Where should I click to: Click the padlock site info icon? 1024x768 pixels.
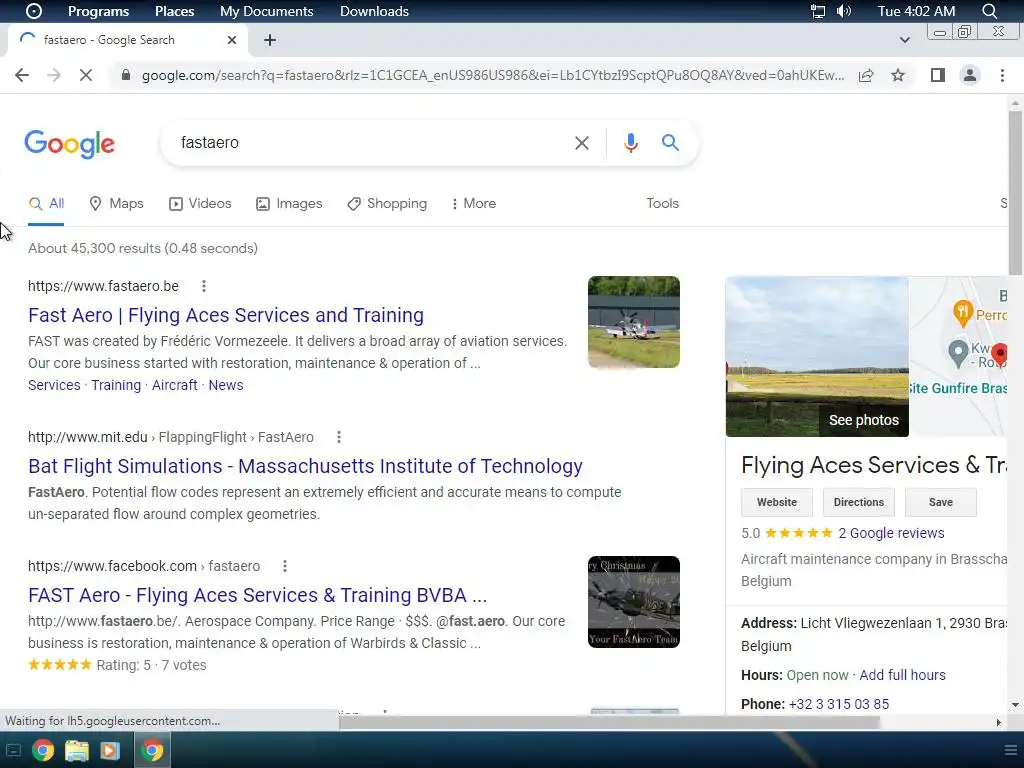point(125,75)
